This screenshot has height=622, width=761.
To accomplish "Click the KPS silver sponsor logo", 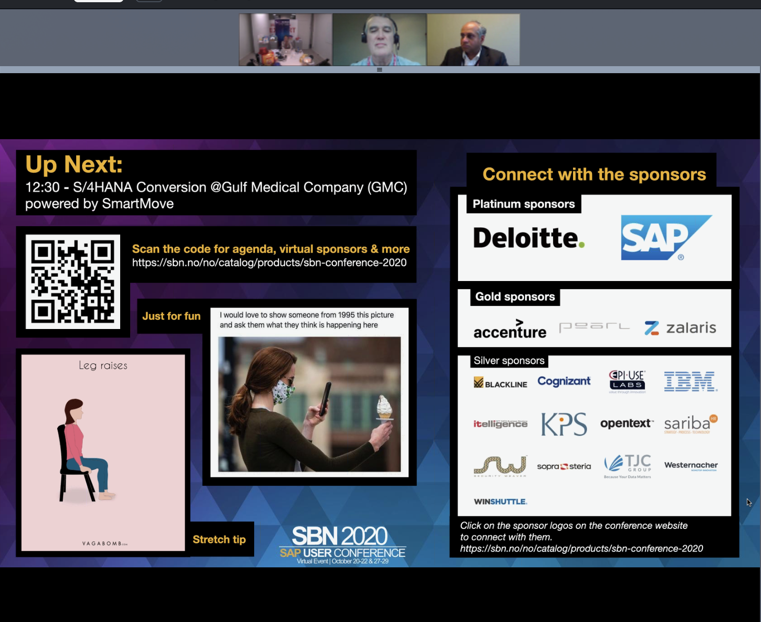I will 564,424.
